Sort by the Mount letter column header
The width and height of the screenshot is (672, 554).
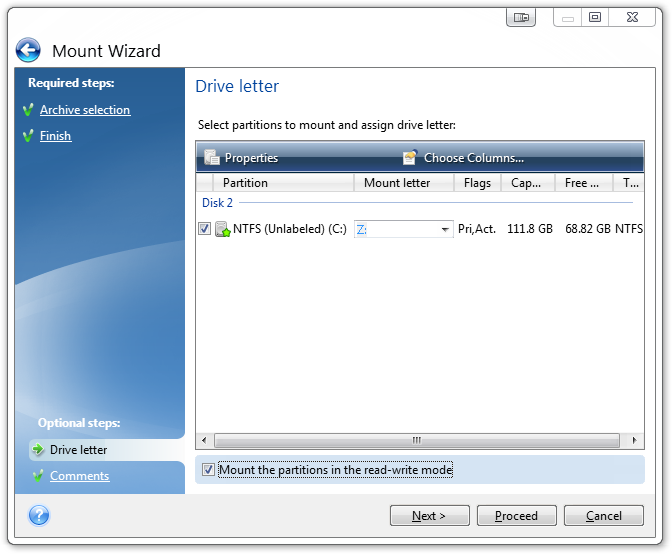coord(404,183)
